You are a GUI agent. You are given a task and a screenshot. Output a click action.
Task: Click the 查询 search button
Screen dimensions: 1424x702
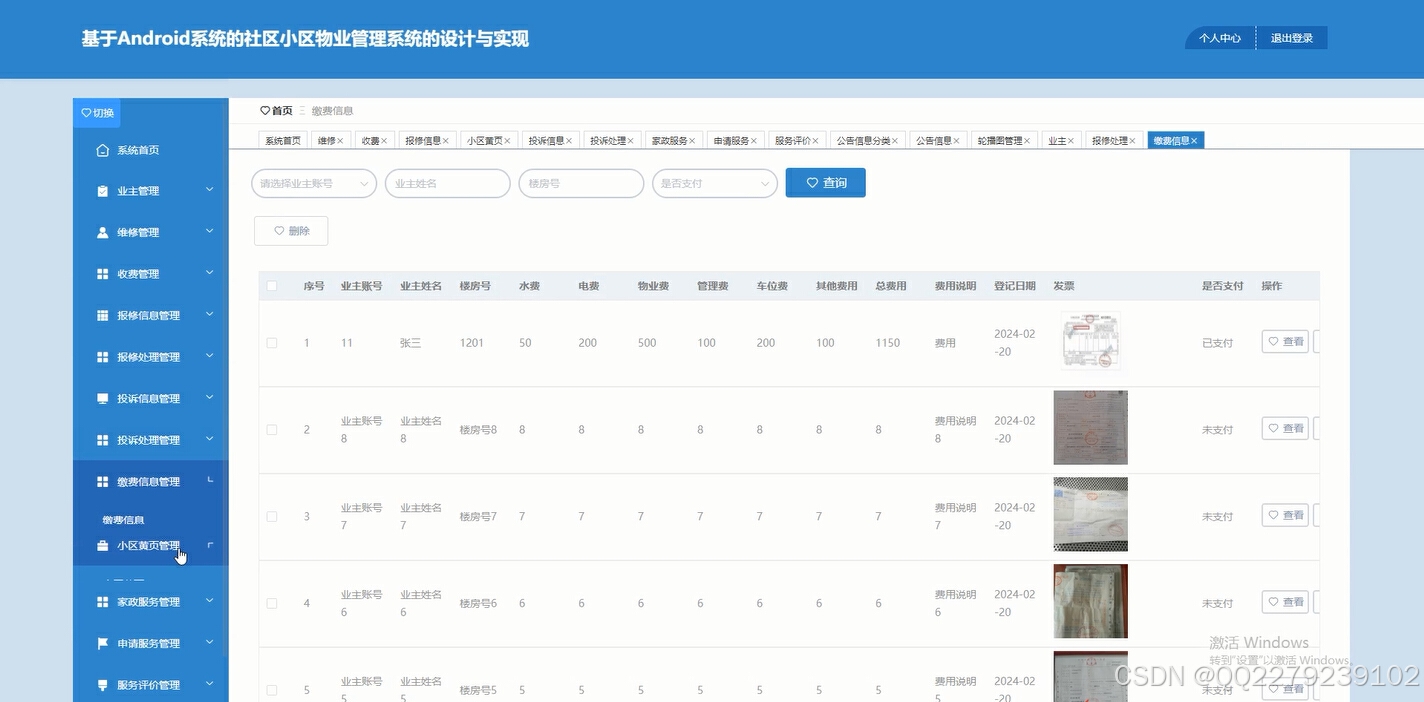825,182
